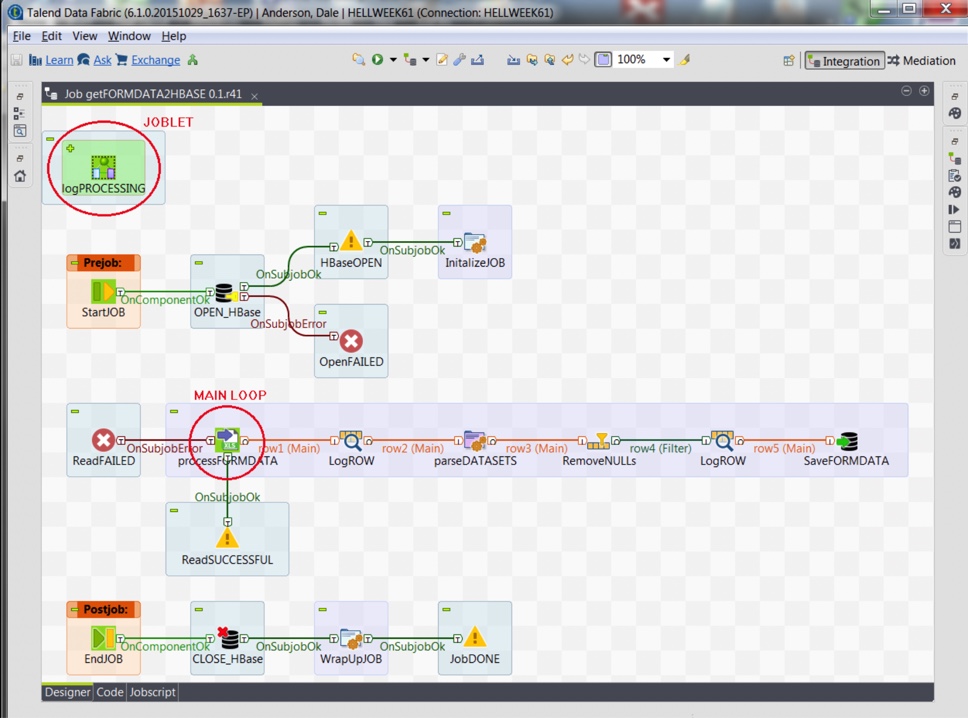Click the pencil edit icon in the toolbar
Screen dimensions: 968x718
(x=442, y=59)
